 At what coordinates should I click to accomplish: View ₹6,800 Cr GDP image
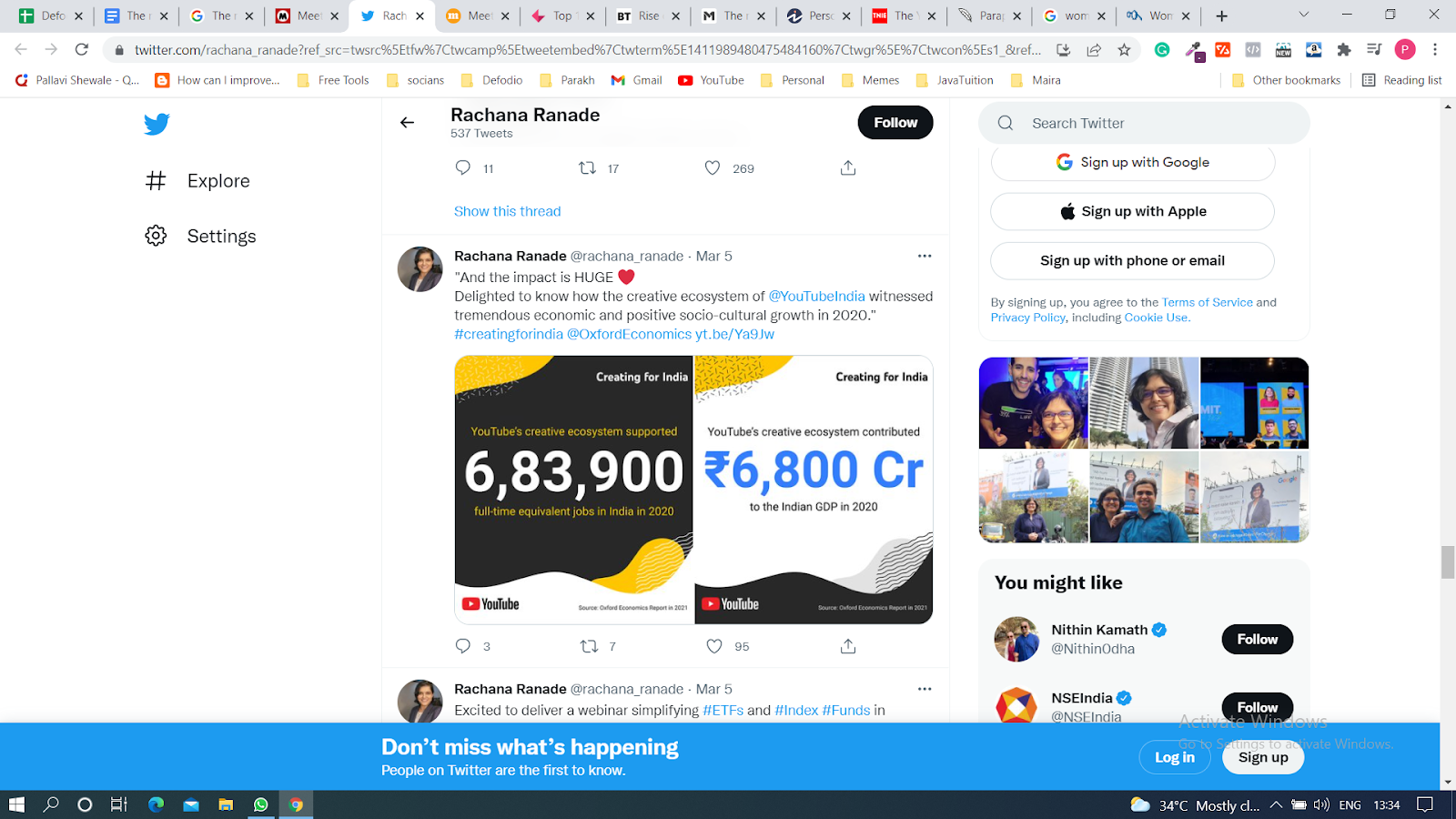pyautogui.click(x=814, y=490)
